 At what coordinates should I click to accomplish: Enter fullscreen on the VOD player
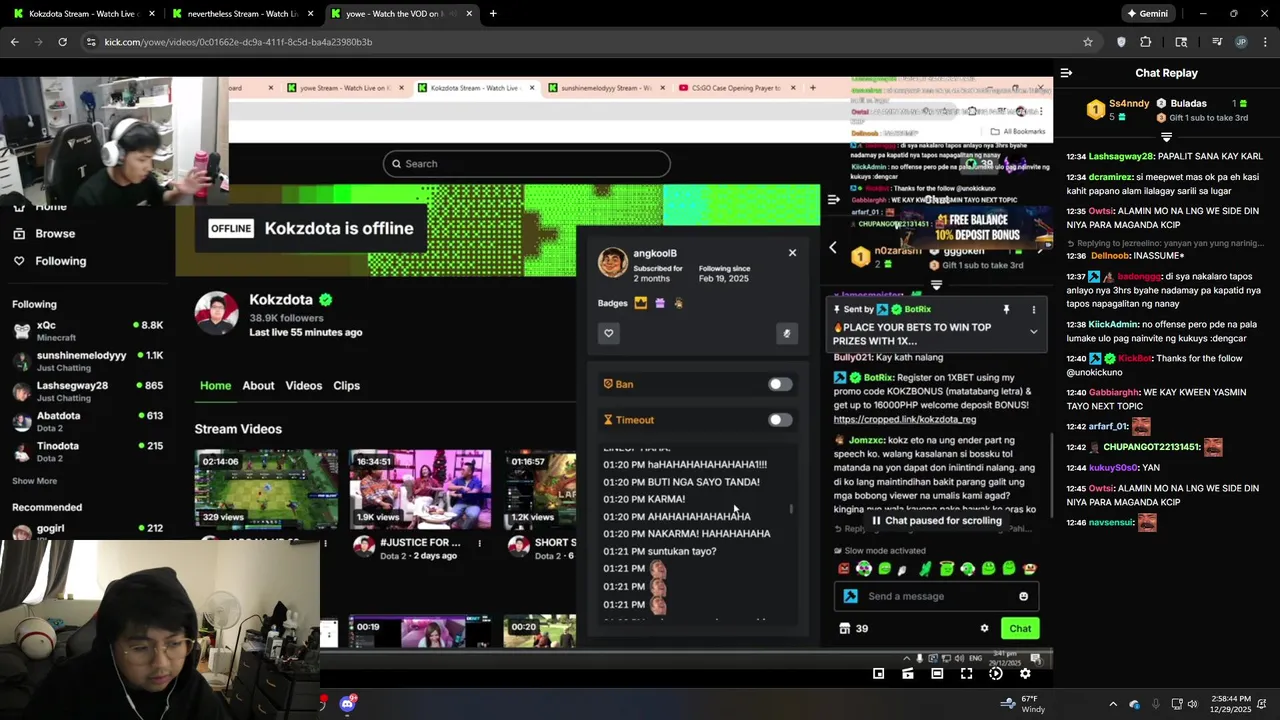point(966,674)
